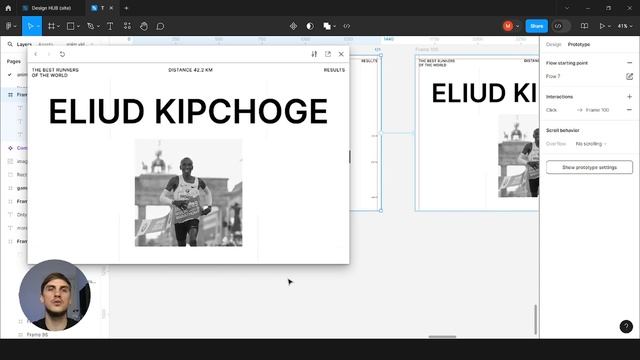Select the Hand tool

[144, 26]
